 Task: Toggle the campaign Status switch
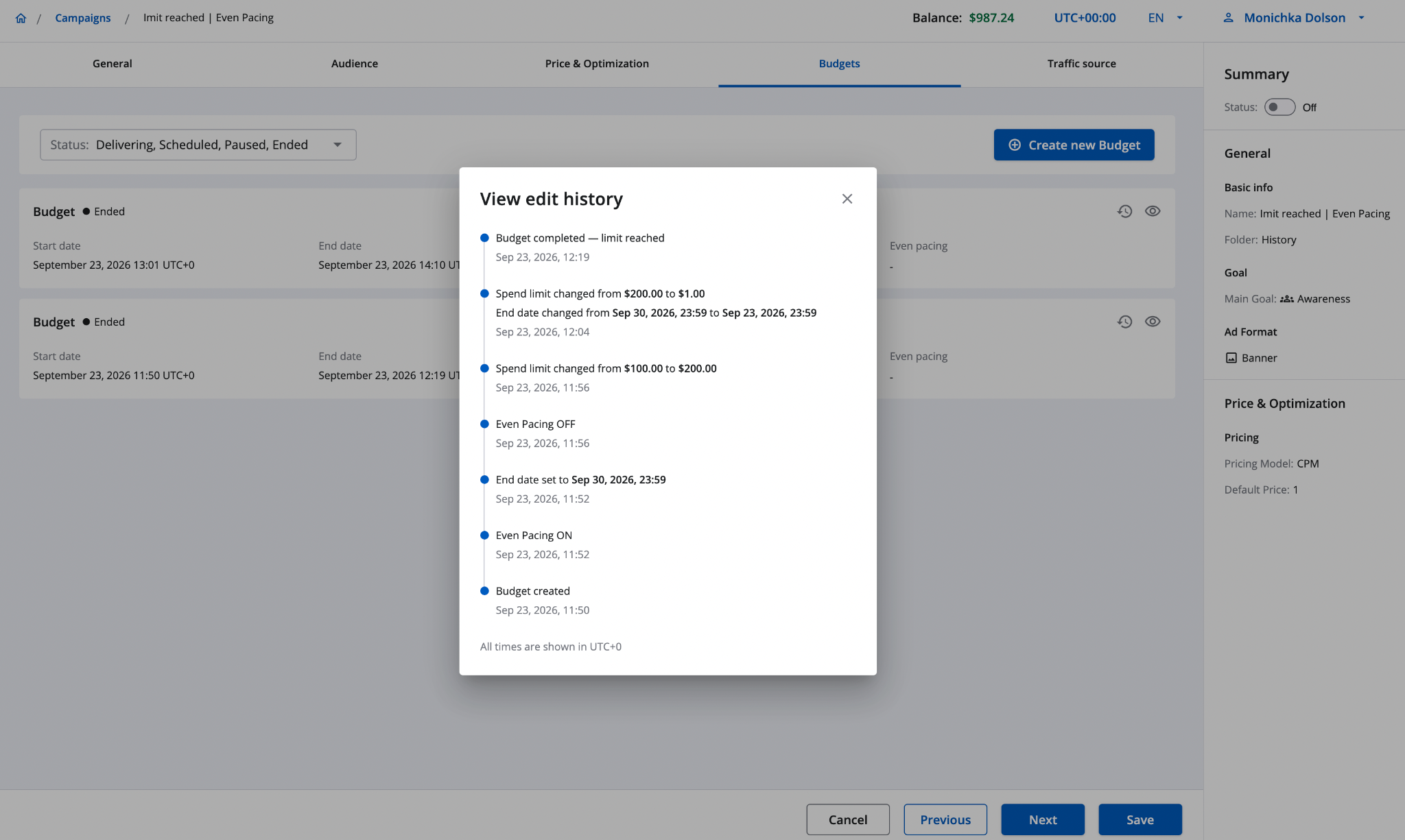tap(1279, 107)
